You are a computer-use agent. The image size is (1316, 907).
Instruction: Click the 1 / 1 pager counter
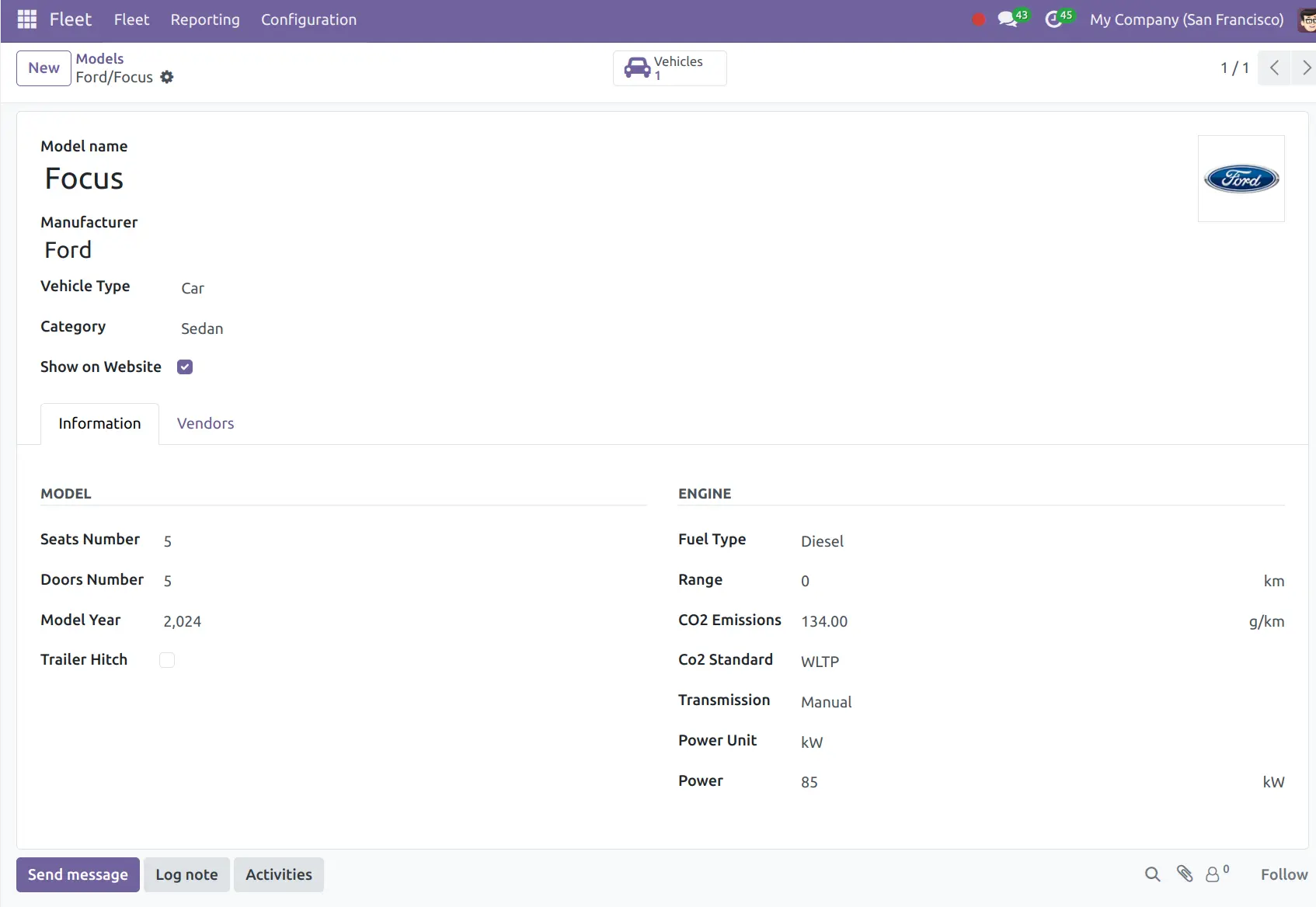(x=1234, y=68)
